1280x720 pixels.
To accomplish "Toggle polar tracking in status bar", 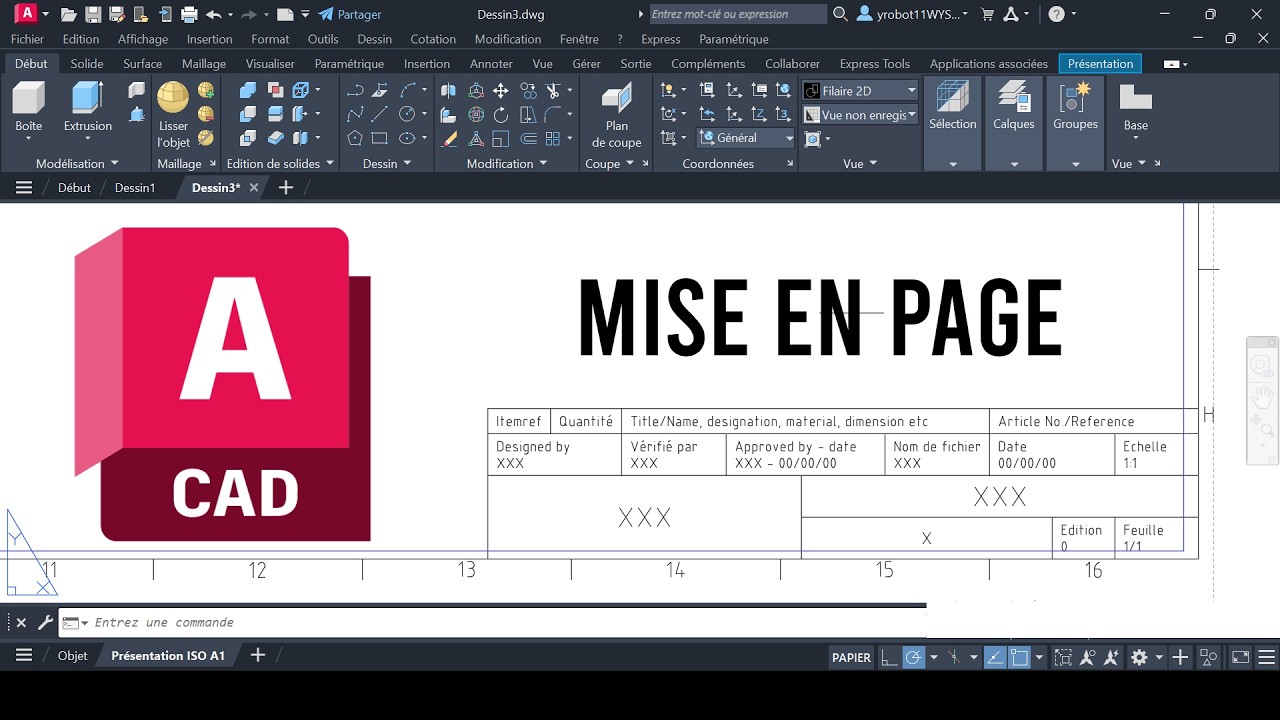I will pyautogui.click(x=913, y=657).
